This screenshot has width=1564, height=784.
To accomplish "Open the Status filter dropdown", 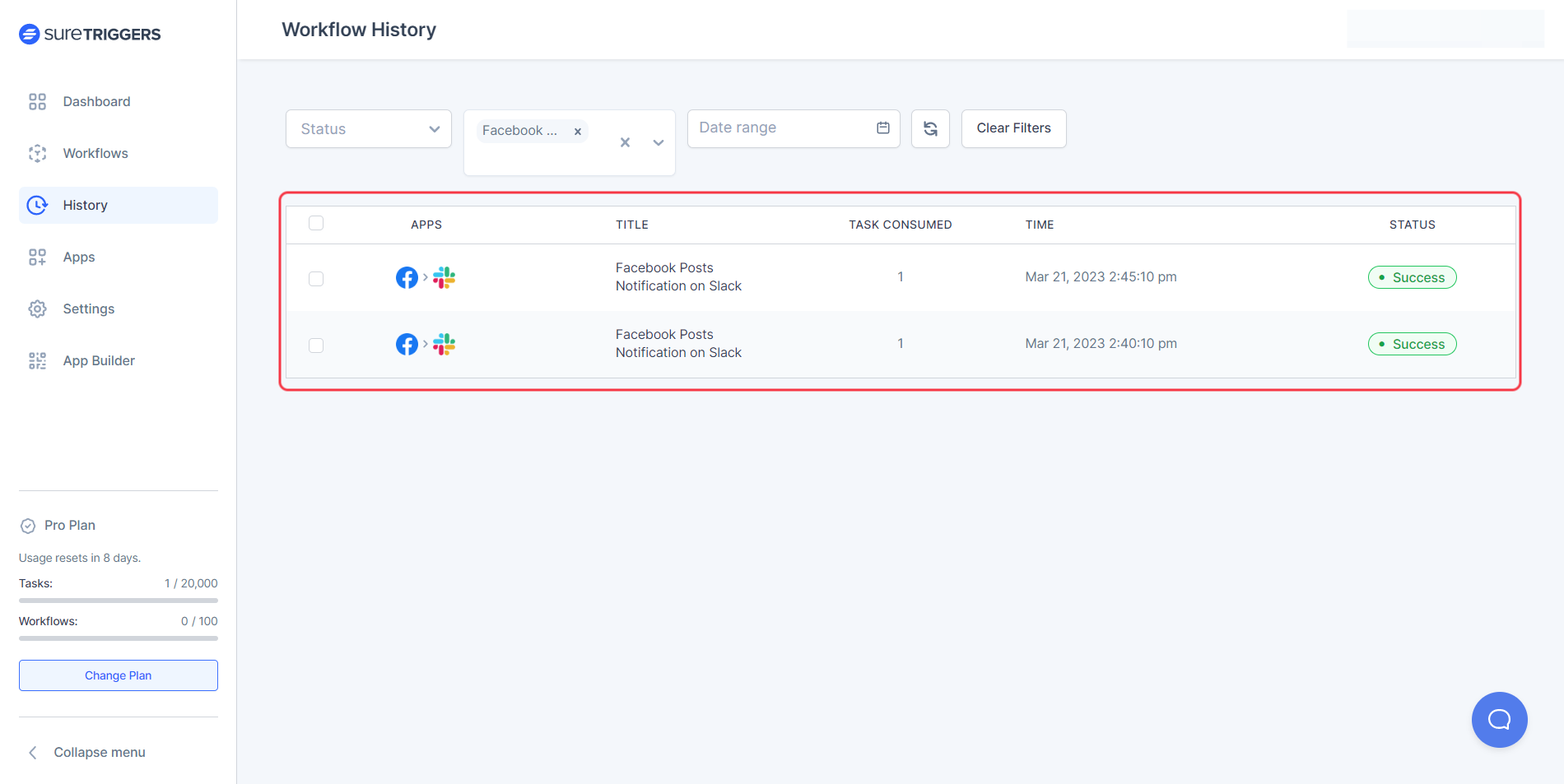I will click(368, 128).
